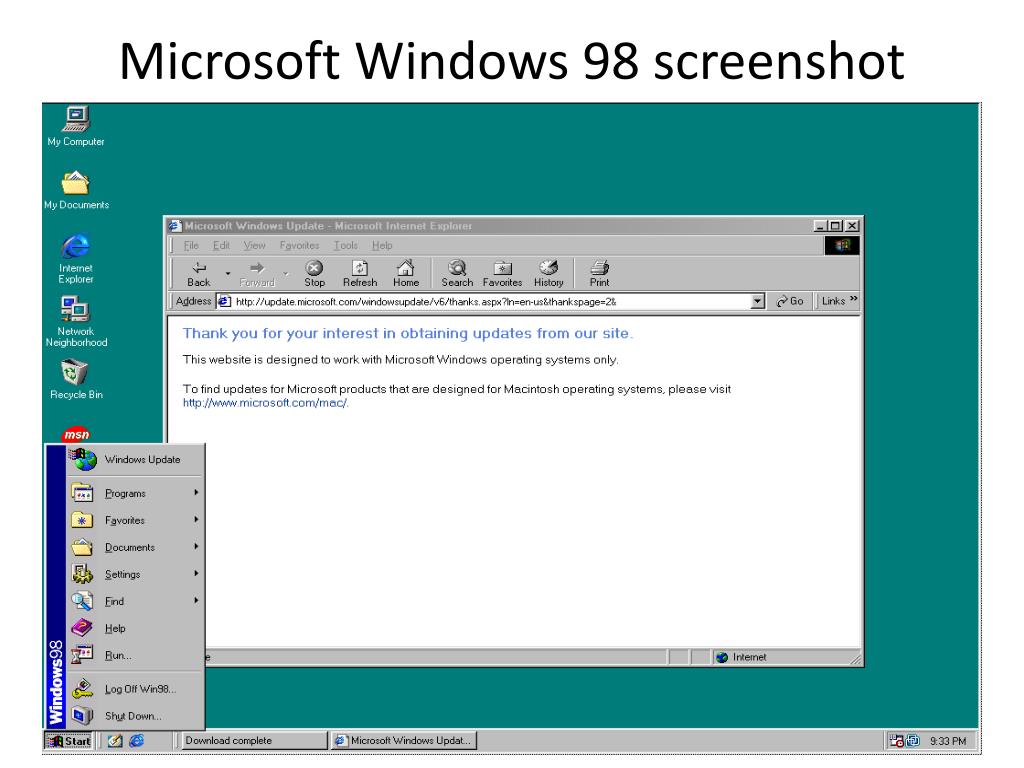Expand the Settings submenu
Screen dimensions: 1024x768
click(x=135, y=574)
